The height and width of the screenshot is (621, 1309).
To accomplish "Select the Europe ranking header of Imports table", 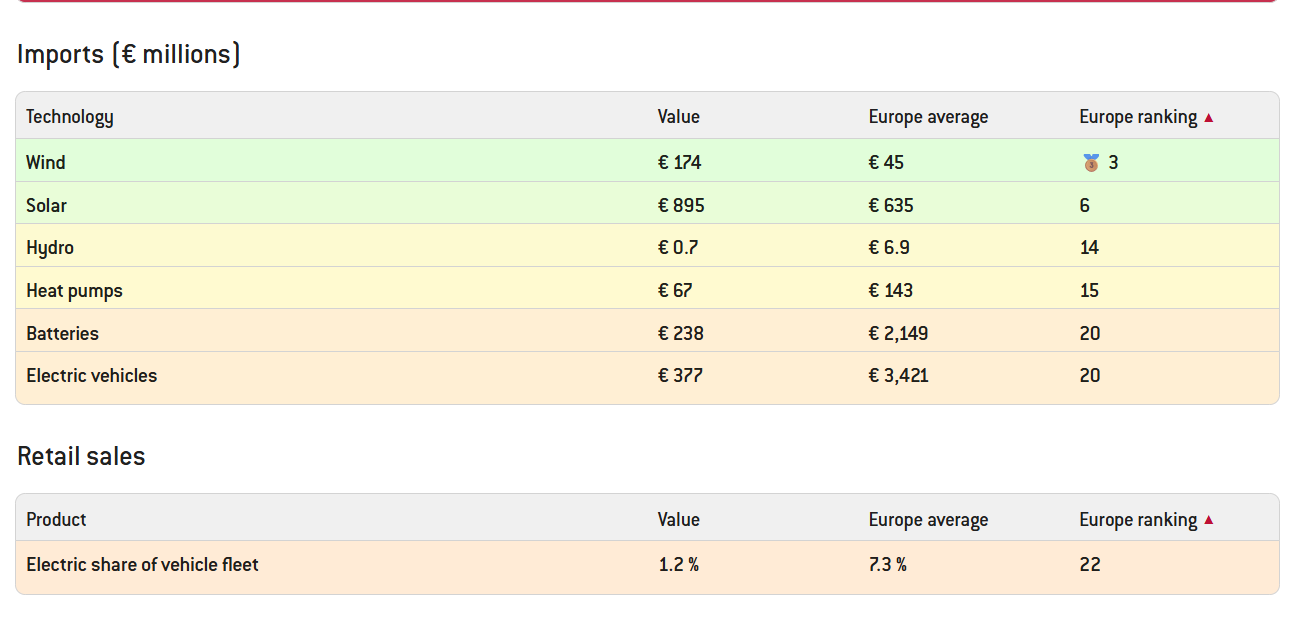I will coord(1138,116).
